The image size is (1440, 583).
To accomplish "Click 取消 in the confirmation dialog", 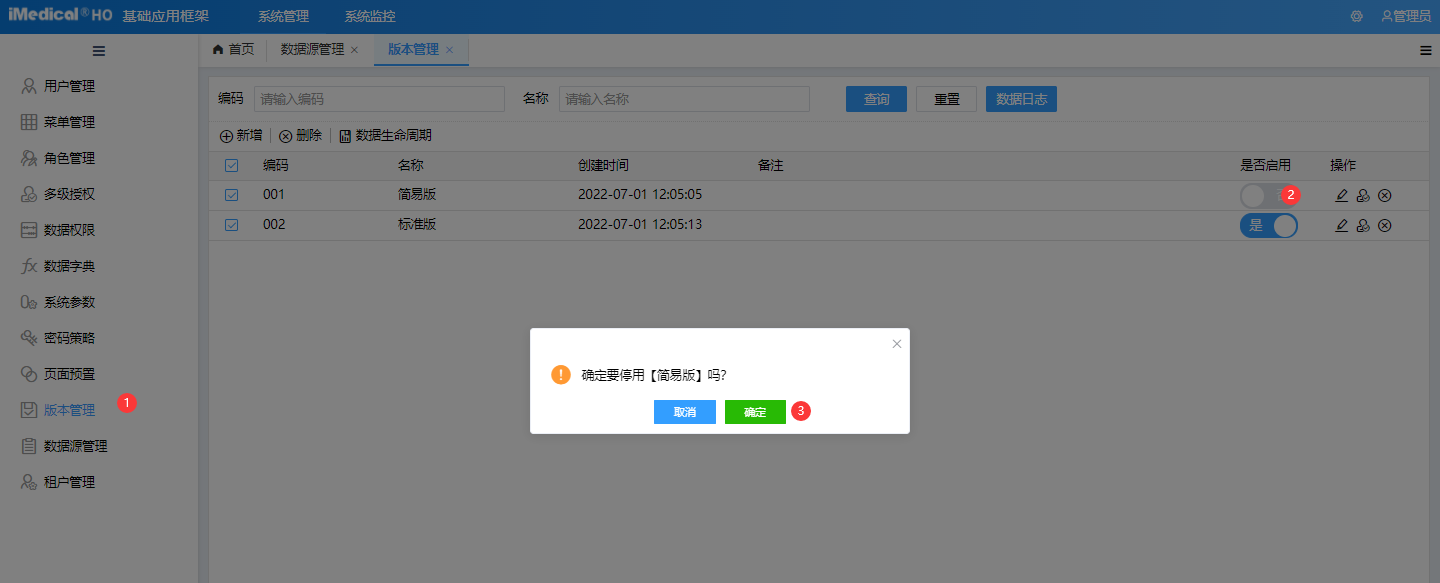I will [x=685, y=412].
